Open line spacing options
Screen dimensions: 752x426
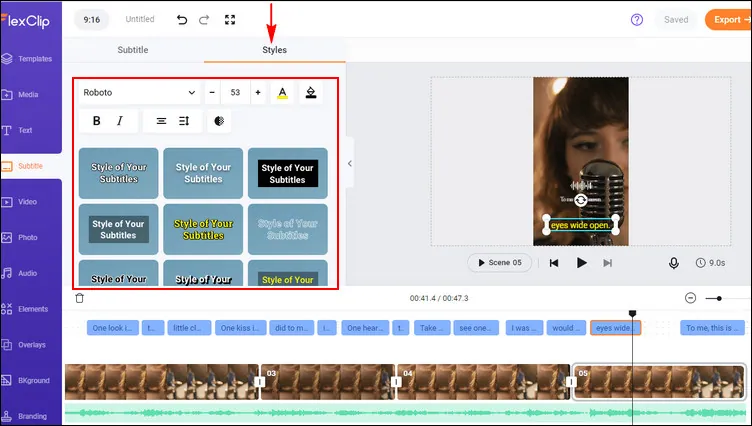(x=184, y=121)
